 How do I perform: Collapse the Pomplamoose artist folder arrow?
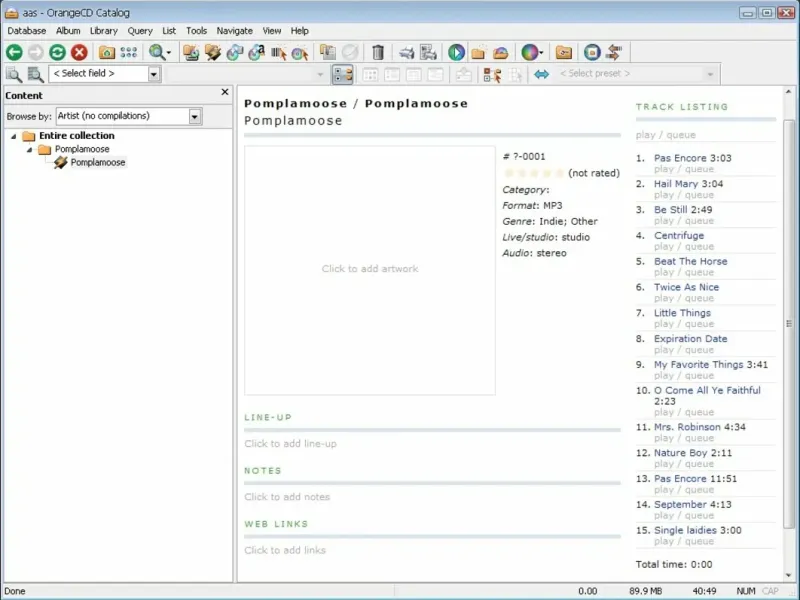(x=30, y=149)
